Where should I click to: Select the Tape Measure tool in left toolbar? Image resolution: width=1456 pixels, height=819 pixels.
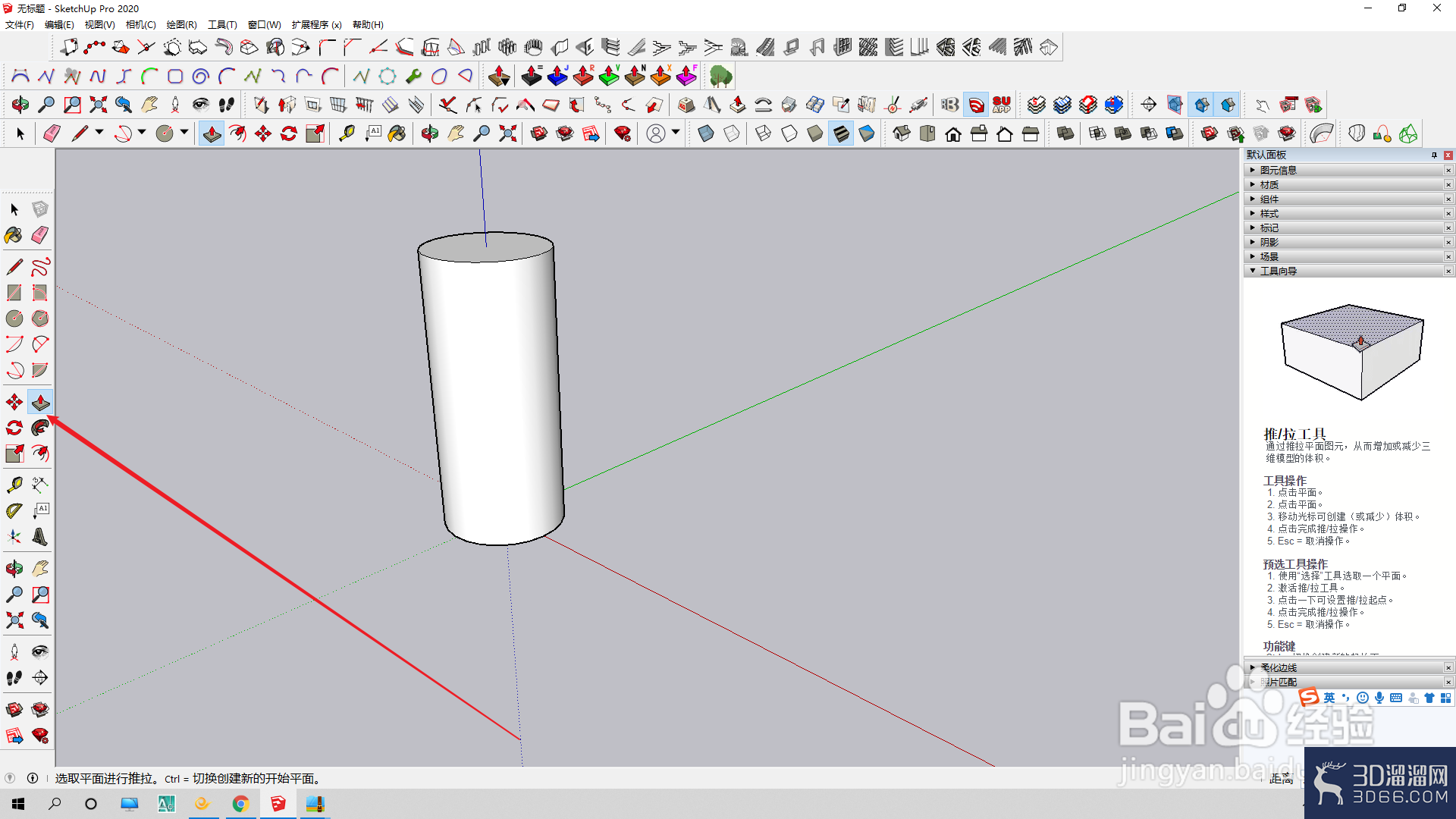point(14,485)
